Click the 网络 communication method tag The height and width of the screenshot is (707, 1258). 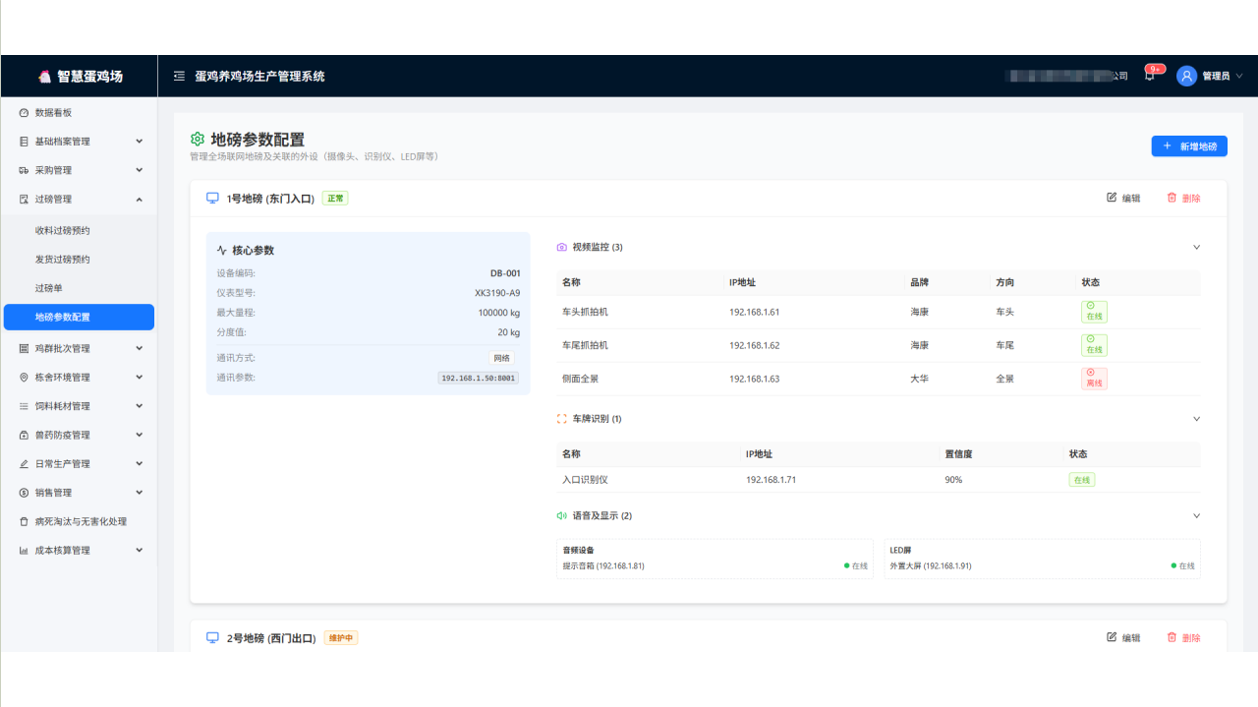pos(502,358)
